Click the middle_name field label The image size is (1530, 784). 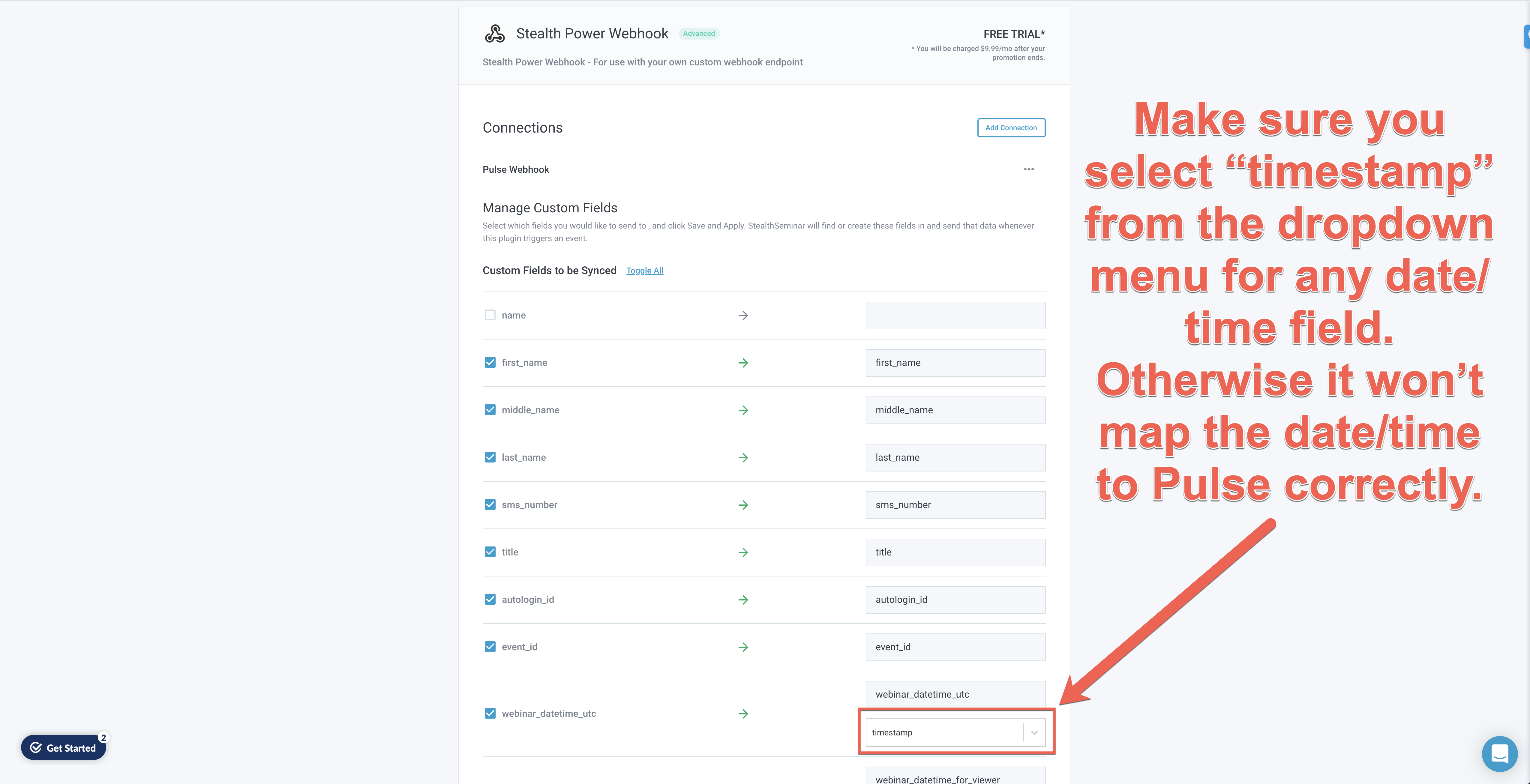point(530,410)
